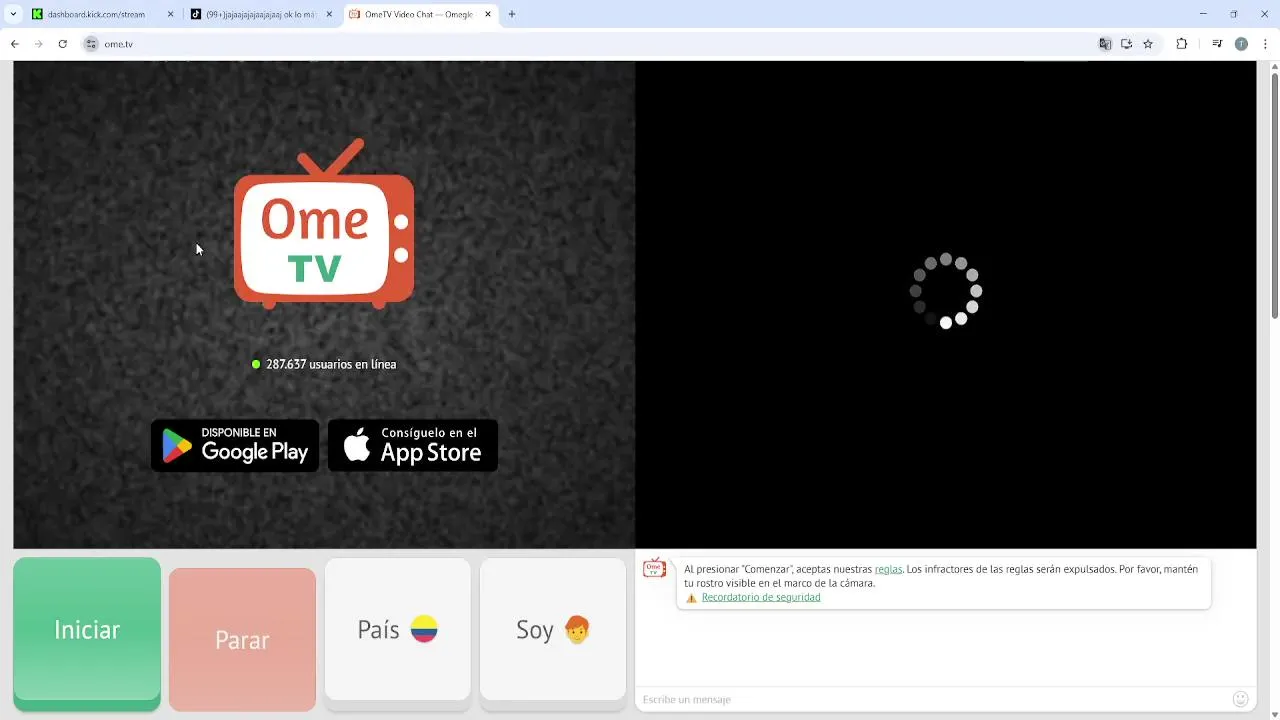This screenshot has width=1280, height=720.
Task: Click the scrollbar down arrow
Action: tap(1274, 713)
